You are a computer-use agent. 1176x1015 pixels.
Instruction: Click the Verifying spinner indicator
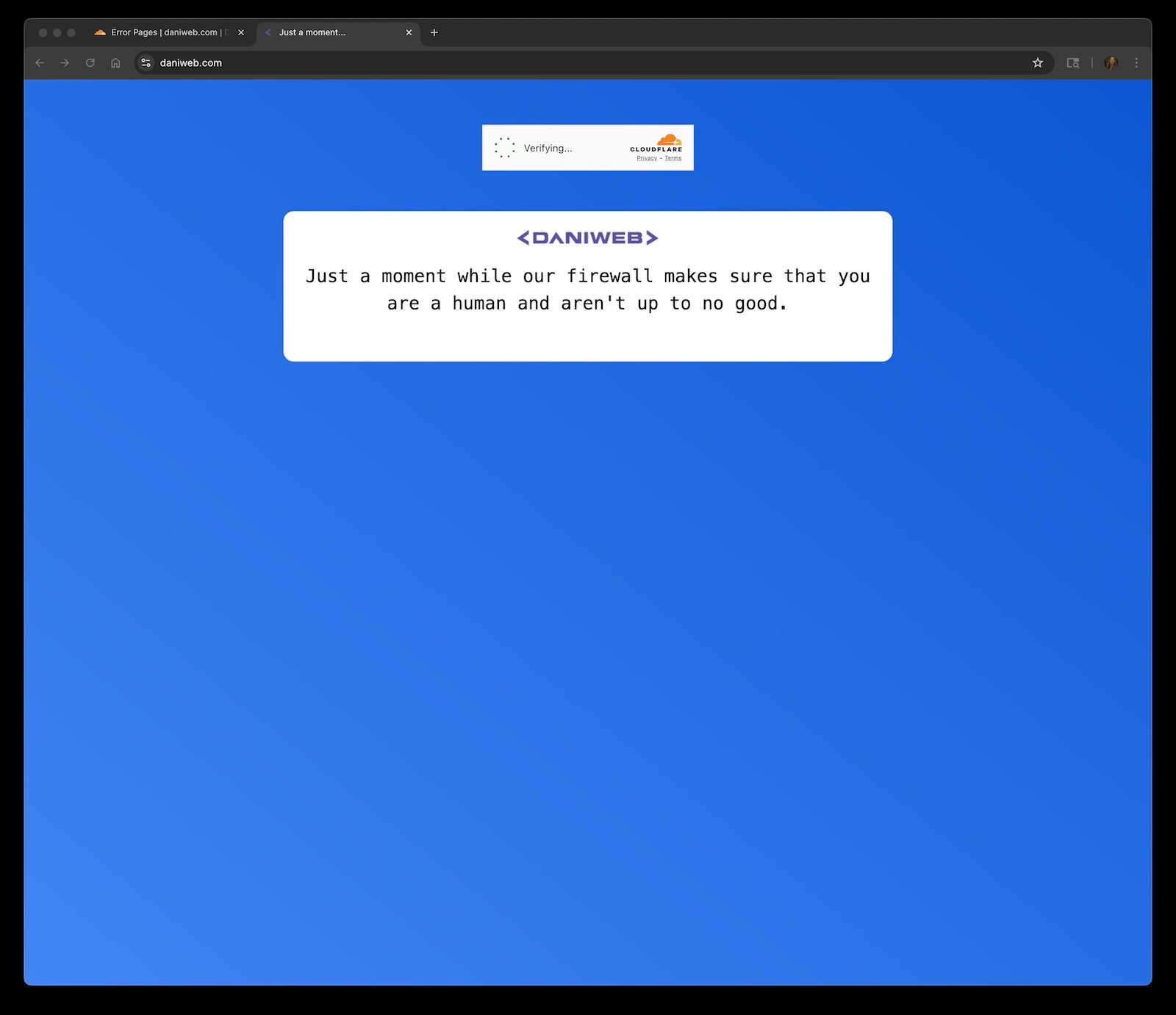[x=505, y=148]
